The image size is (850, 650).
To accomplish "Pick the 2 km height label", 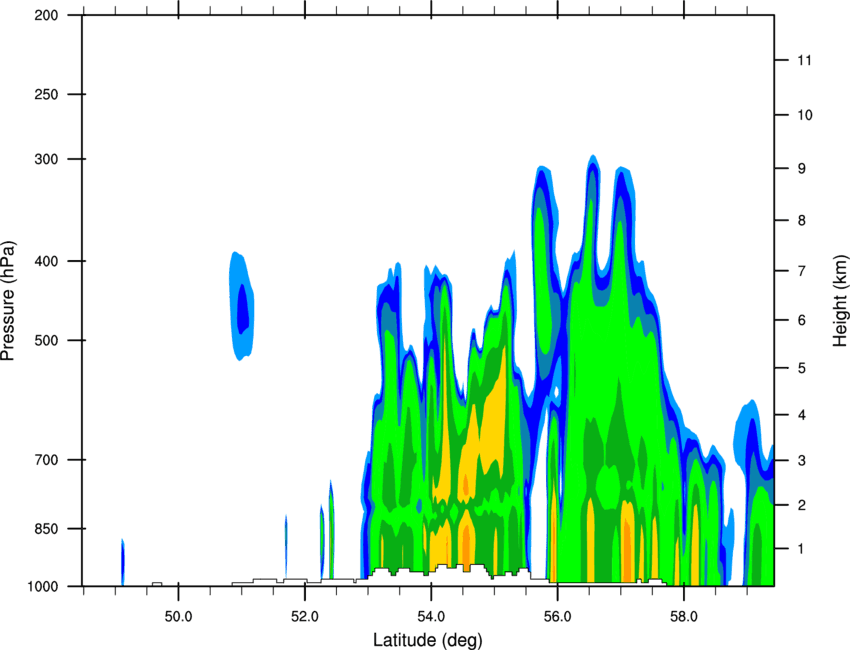I will [x=801, y=505].
